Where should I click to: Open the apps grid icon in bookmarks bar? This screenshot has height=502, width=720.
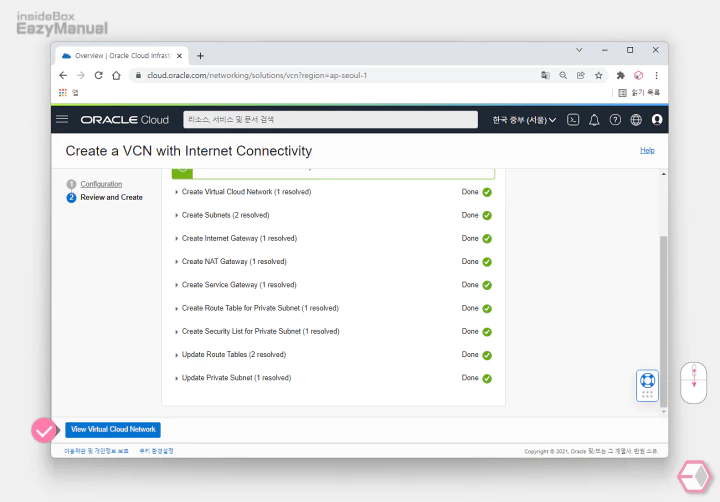63,93
